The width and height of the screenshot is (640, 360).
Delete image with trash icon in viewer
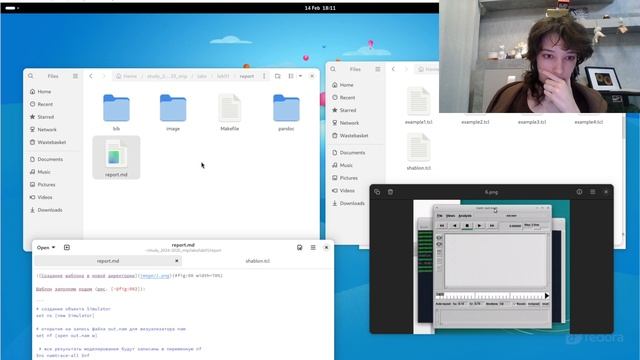390,192
